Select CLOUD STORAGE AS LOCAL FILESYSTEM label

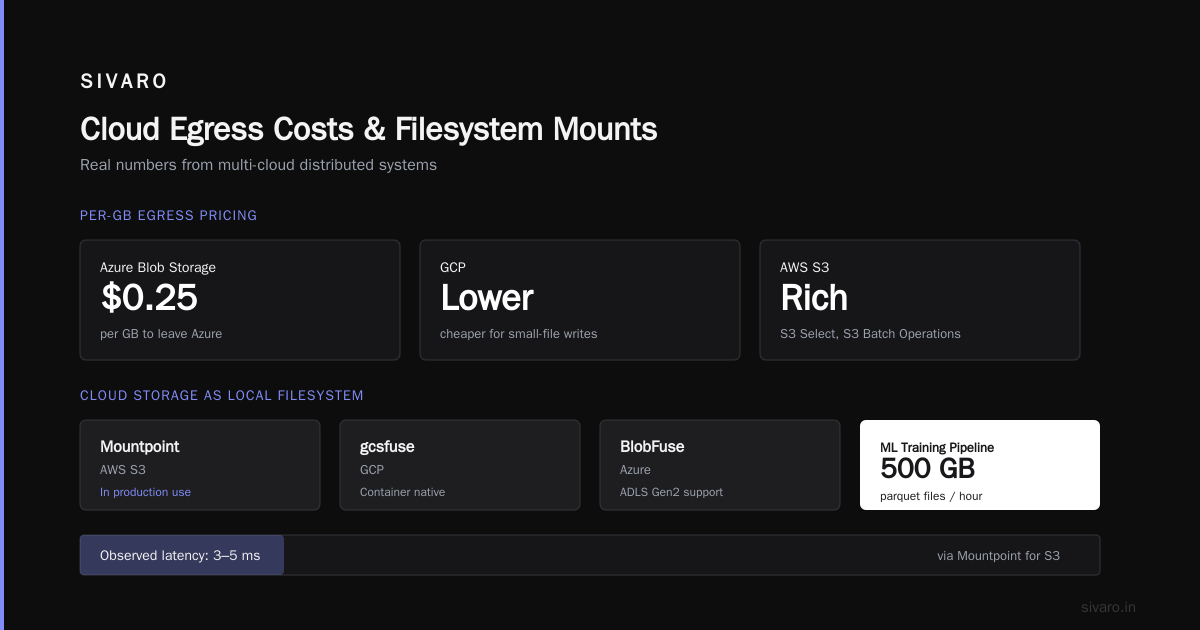222,396
